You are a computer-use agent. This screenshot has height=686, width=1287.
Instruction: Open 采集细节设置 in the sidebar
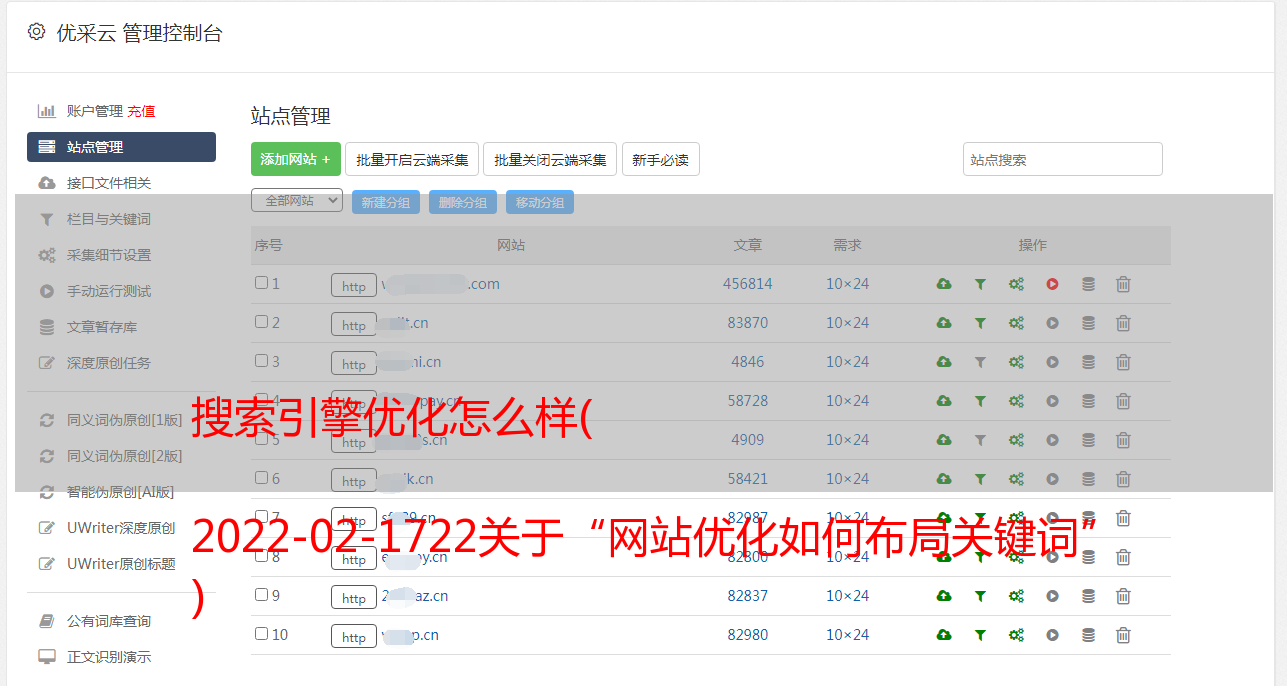coord(109,255)
